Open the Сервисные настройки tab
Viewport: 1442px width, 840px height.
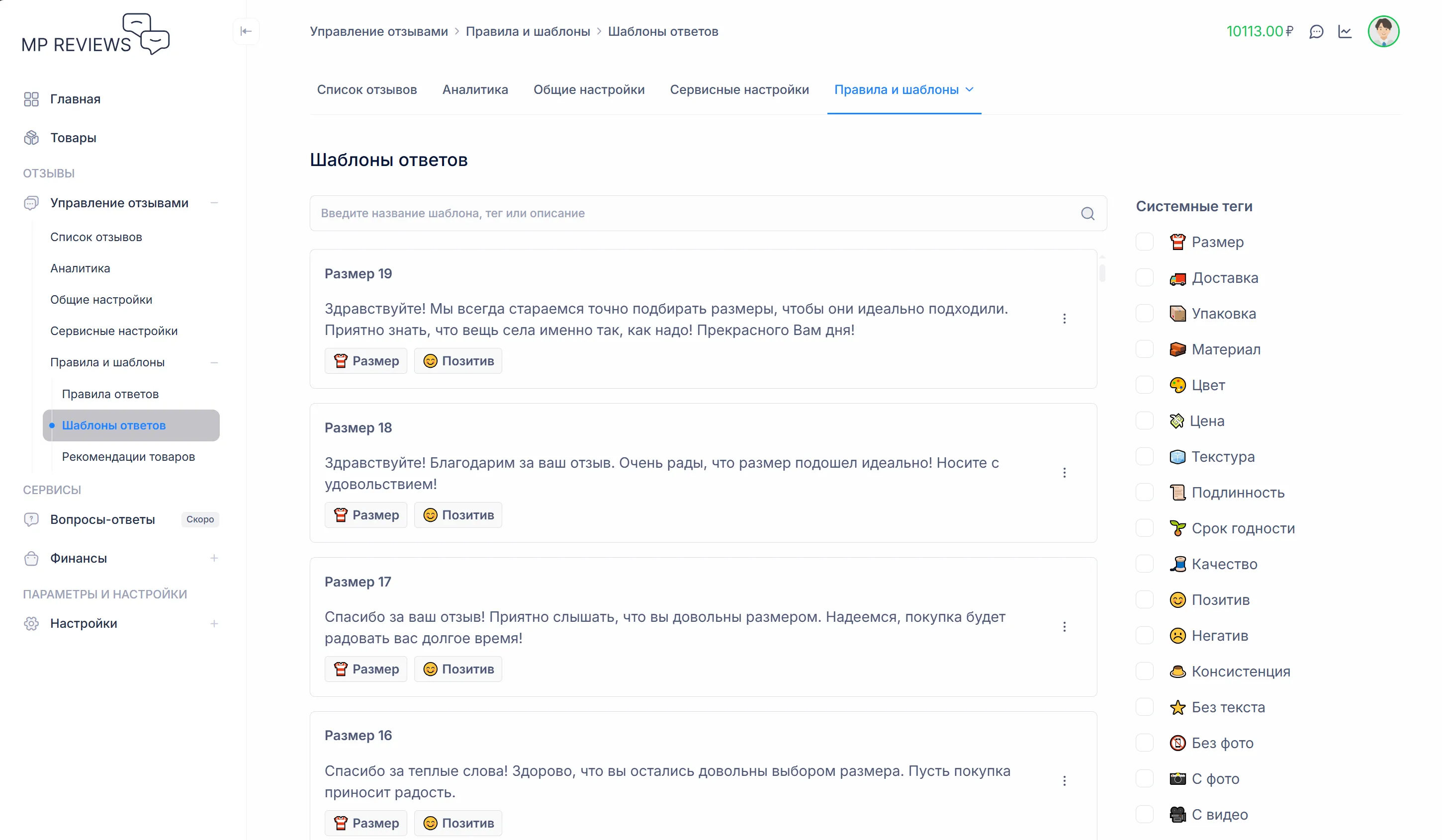(x=739, y=89)
